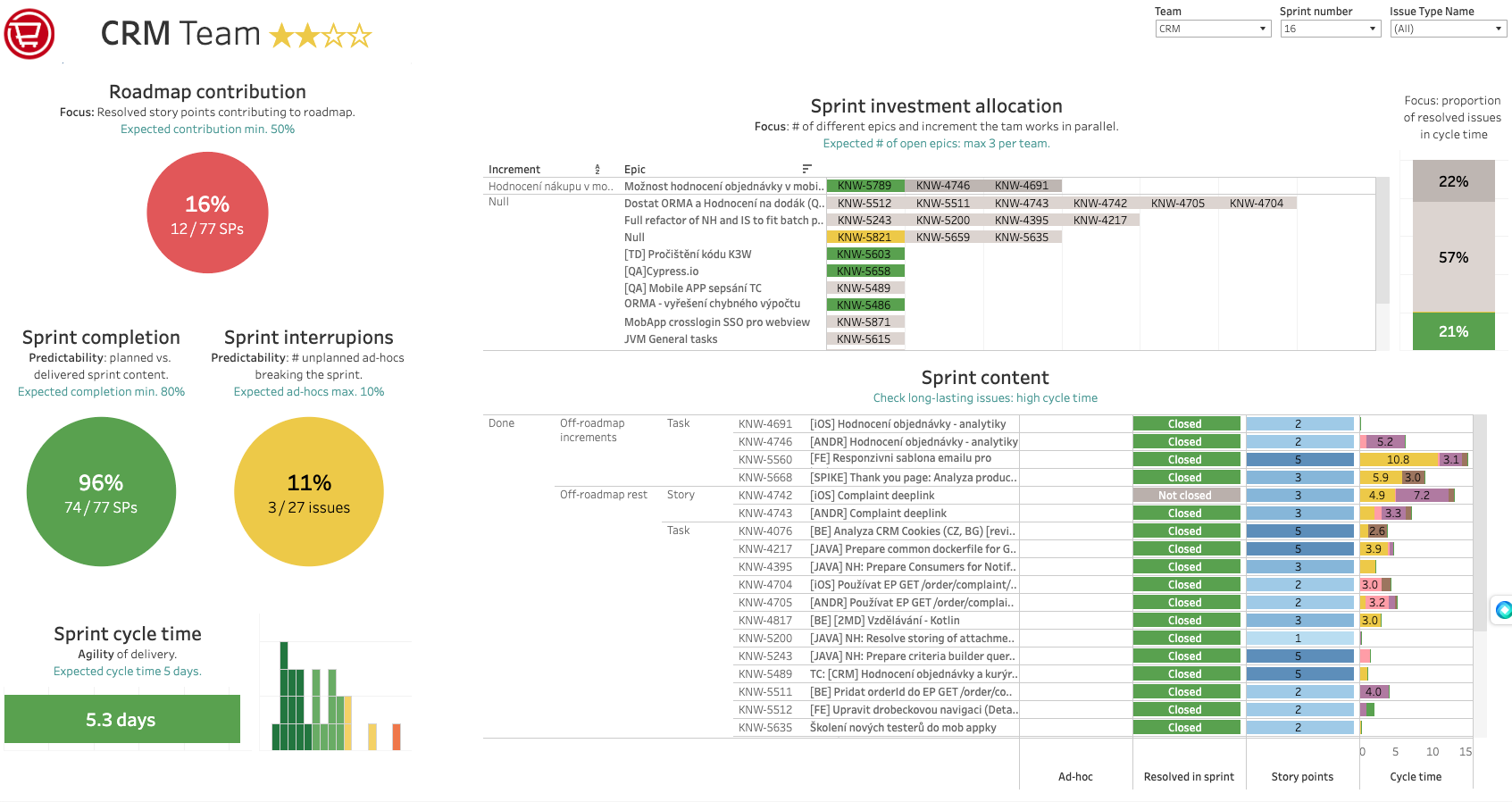The width and height of the screenshot is (1512, 802).
Task: Select epic 'JVM General tasks'
Action: [671, 339]
